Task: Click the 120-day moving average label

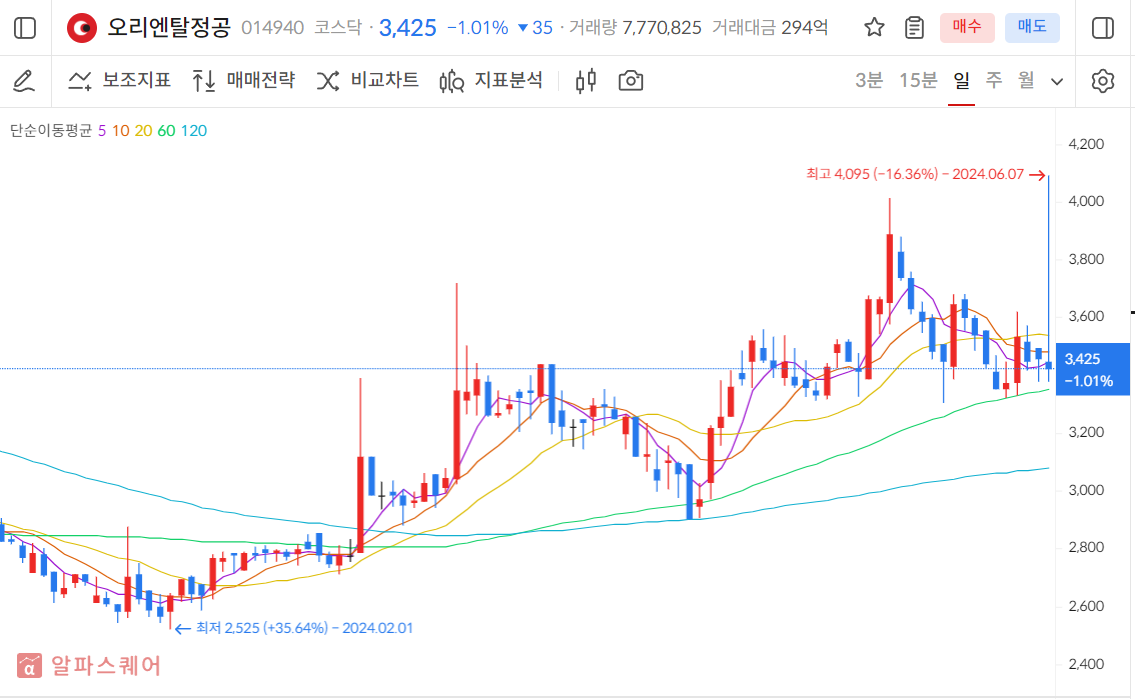Action: (194, 131)
